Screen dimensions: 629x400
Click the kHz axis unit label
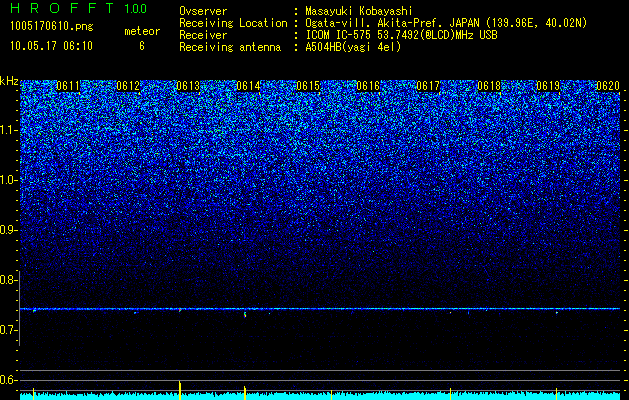9,81
